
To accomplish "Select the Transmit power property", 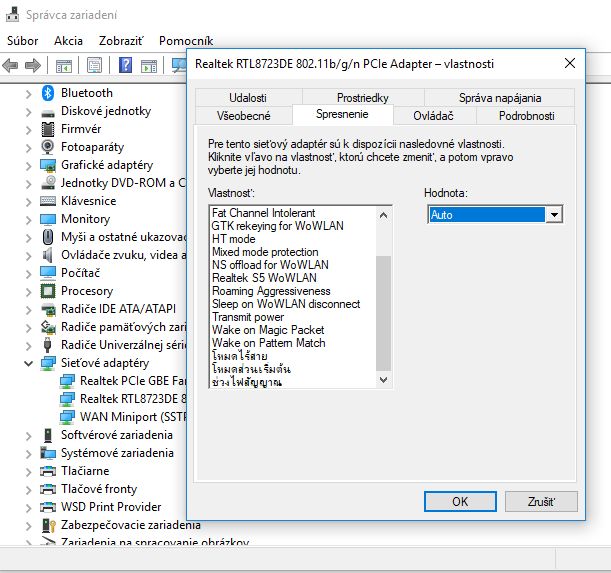I will pos(248,317).
